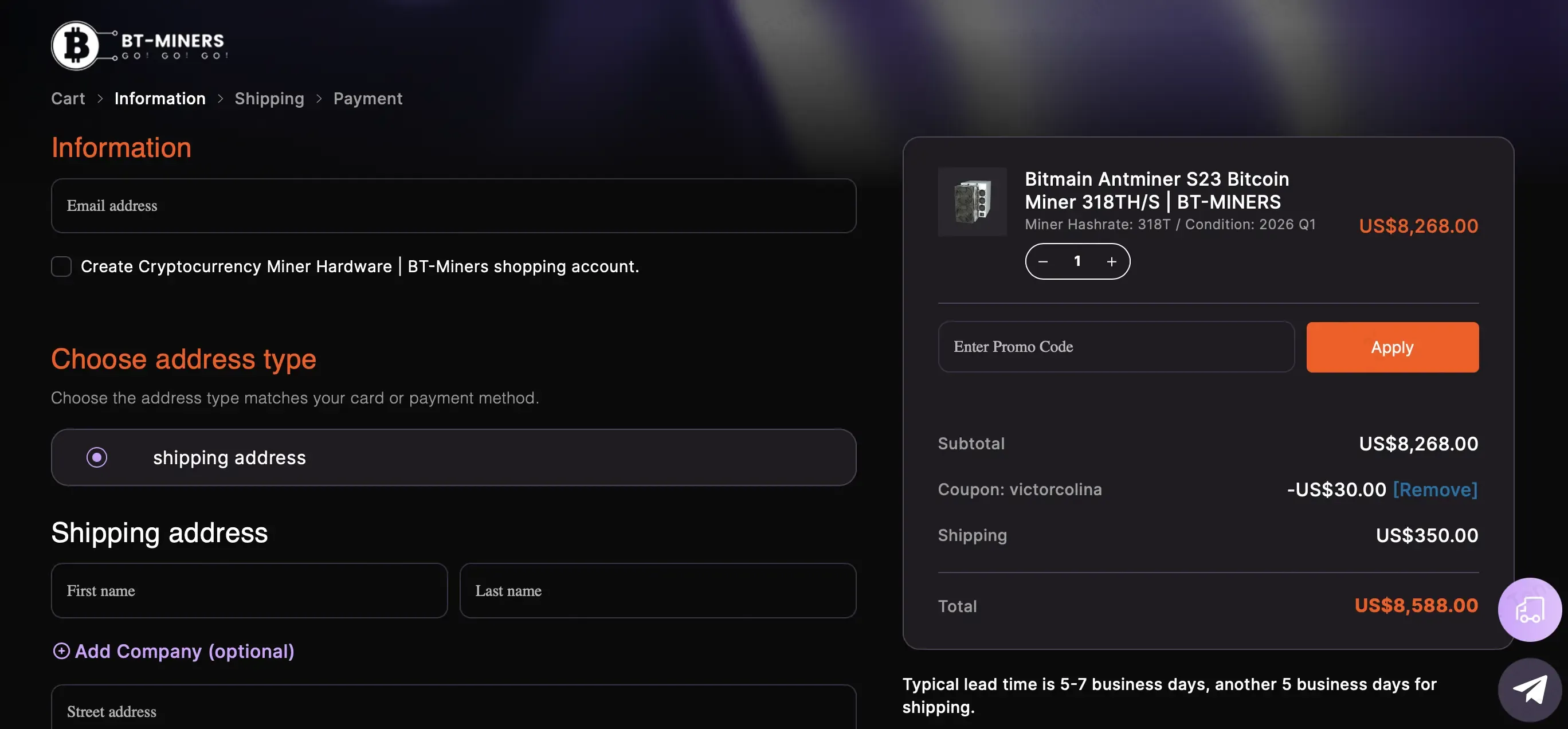
Task: Click the Last name field
Action: pyautogui.click(x=657, y=590)
